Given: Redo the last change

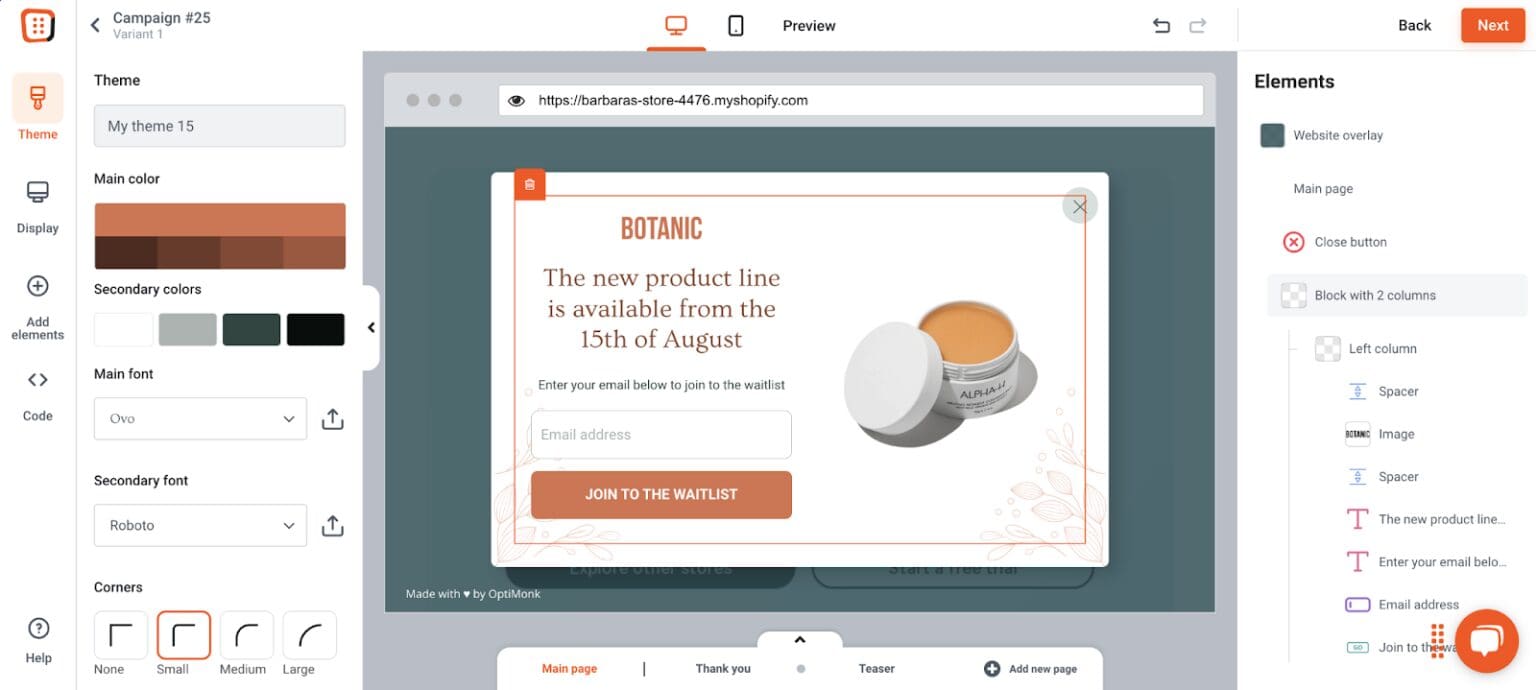Looking at the screenshot, I should 1197,25.
